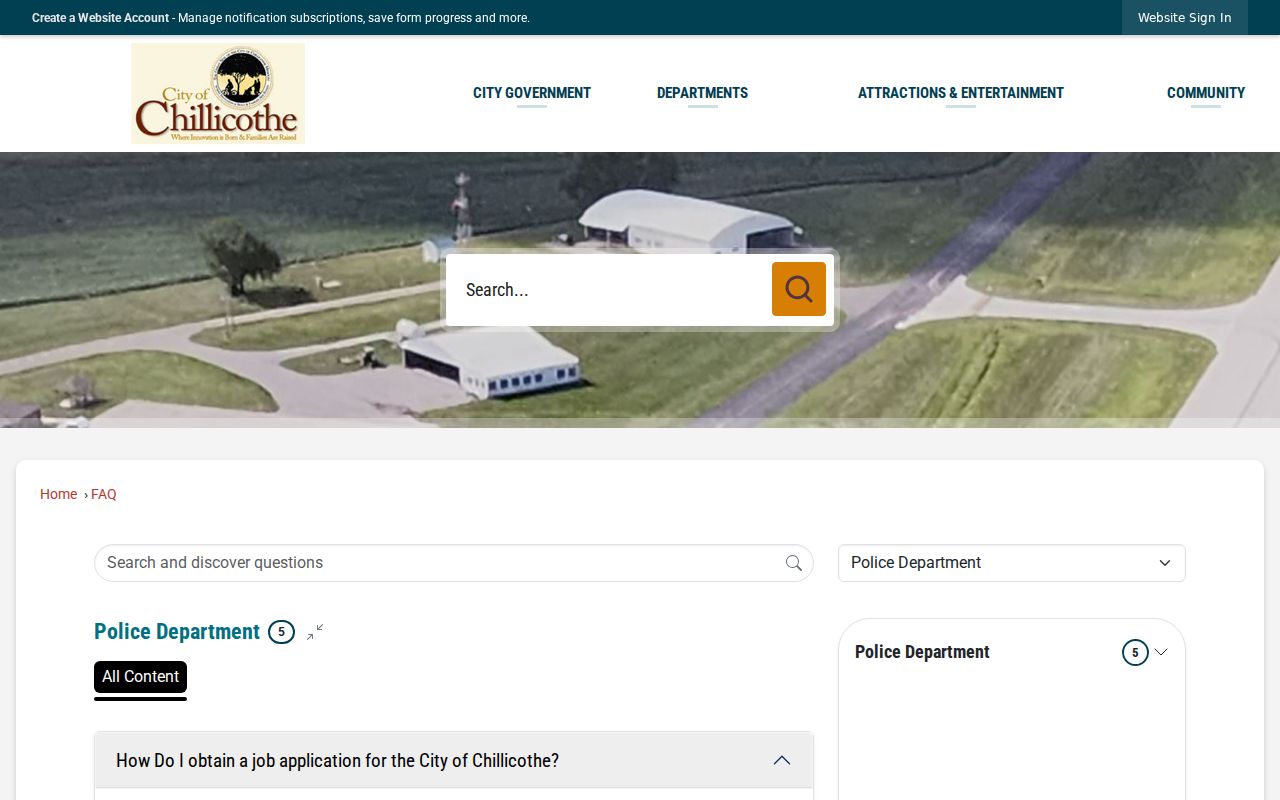Expand the Police Department sidebar chevron

pos(1161,652)
